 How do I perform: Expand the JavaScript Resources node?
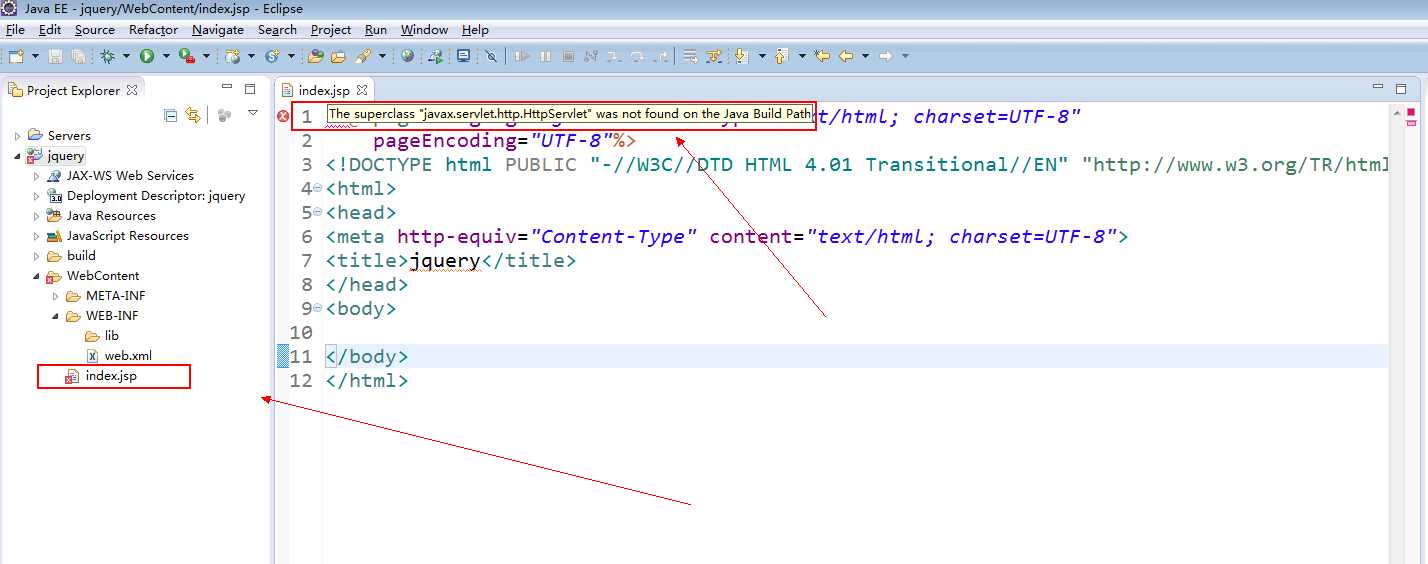click(x=37, y=236)
